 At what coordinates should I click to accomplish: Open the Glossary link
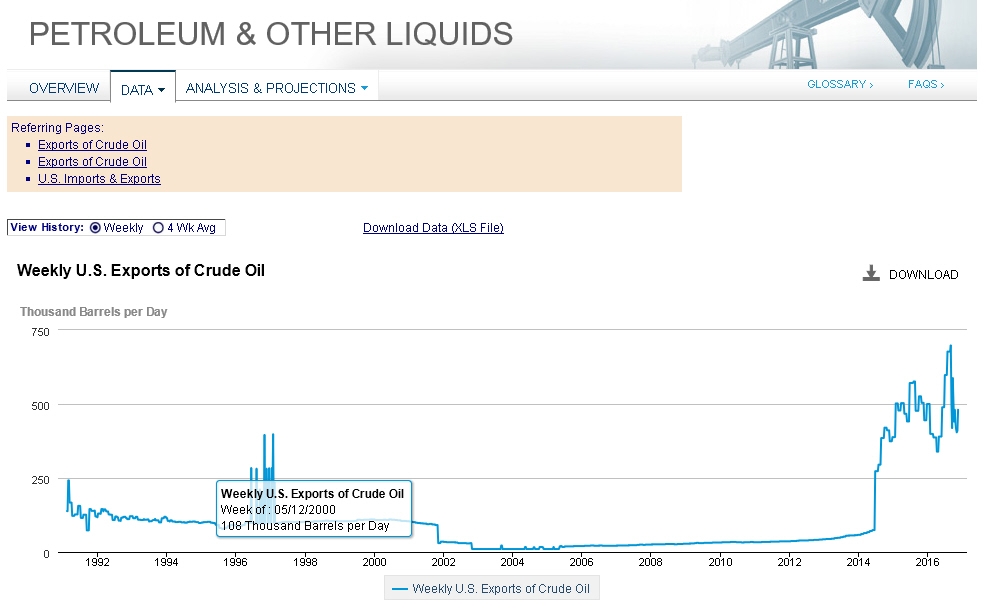point(839,84)
